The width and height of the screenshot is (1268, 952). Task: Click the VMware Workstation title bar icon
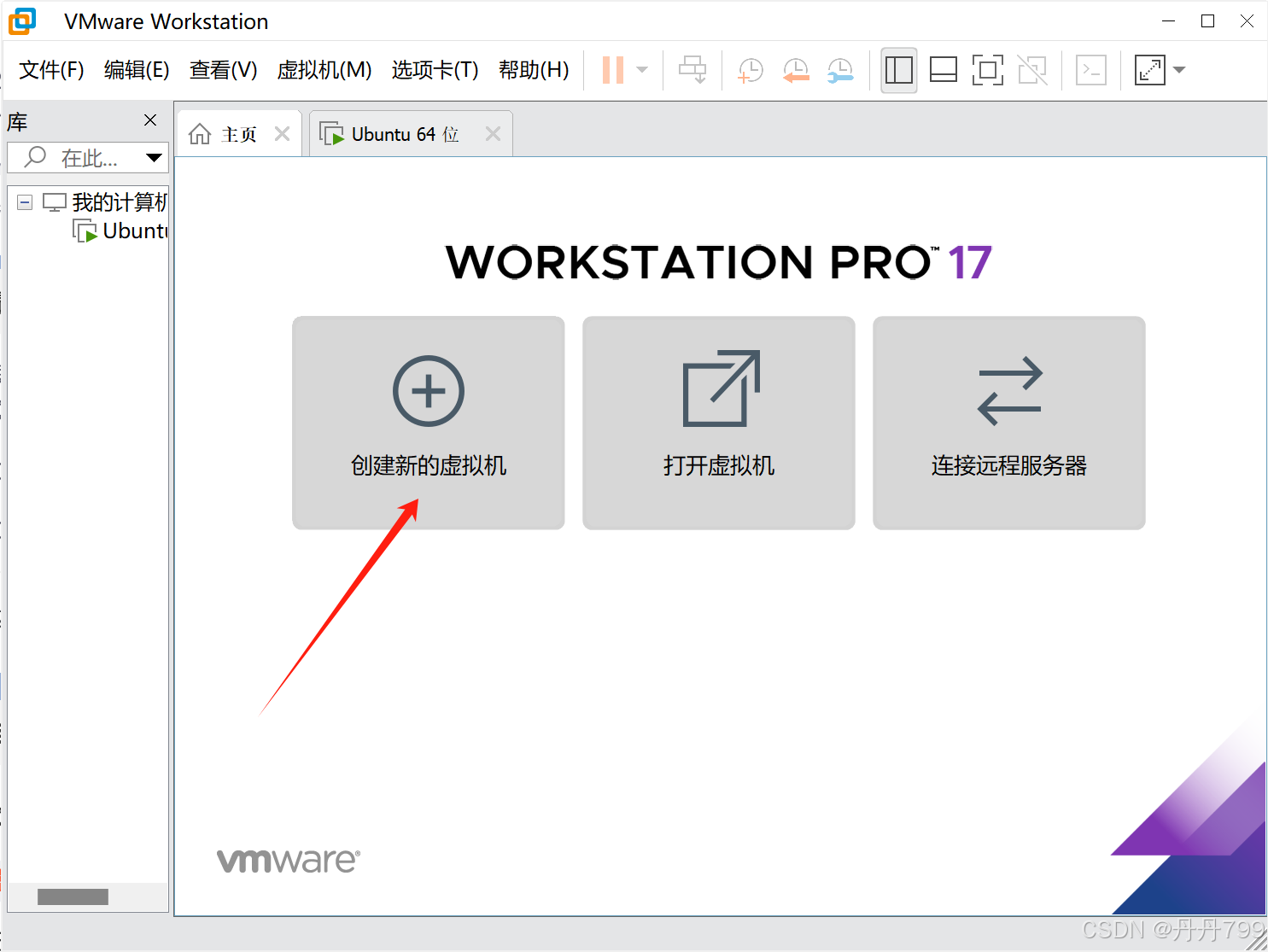coord(22,21)
